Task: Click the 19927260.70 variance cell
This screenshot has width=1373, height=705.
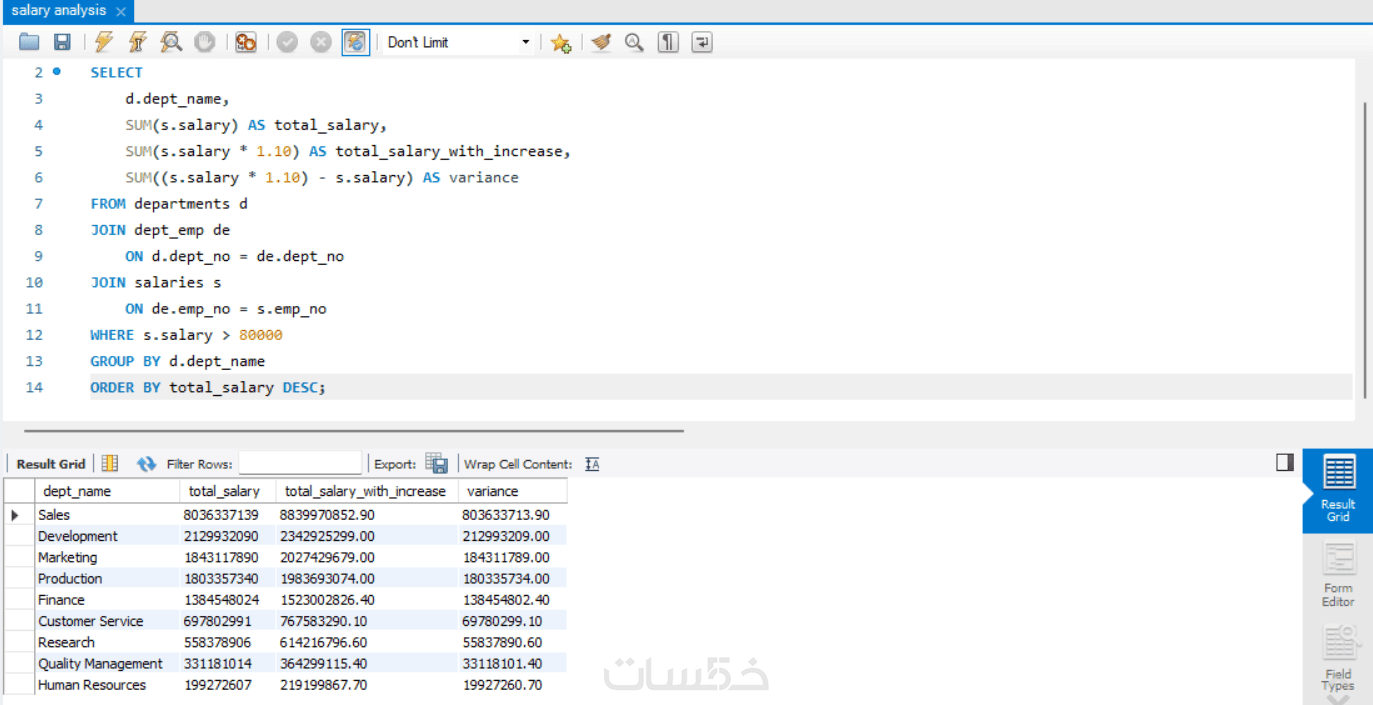Action: pos(511,685)
